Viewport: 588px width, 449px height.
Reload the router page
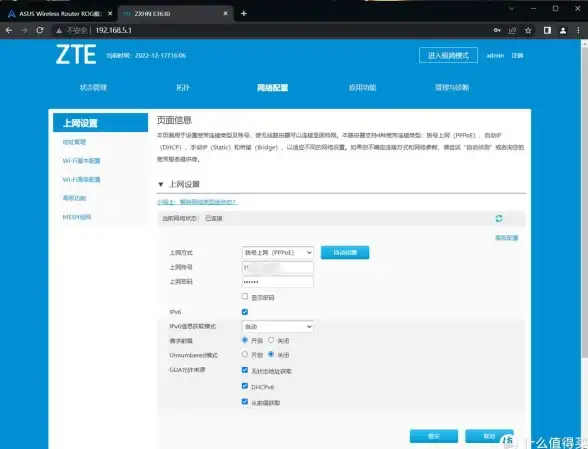click(40, 30)
